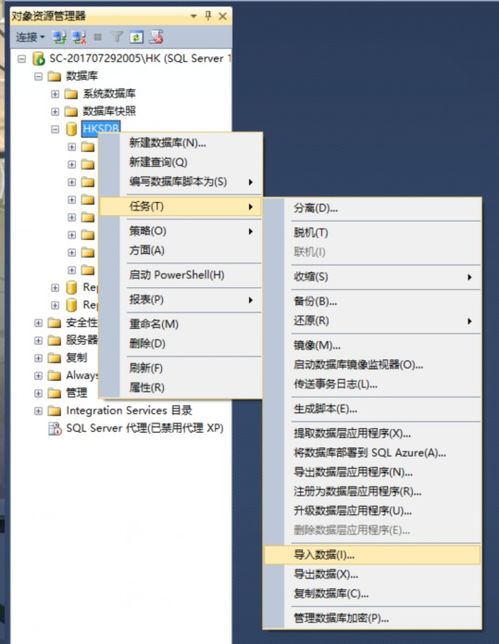Image resolution: width=499 pixels, height=644 pixels.
Task: Click the filter funnel toolbar icon
Action: tap(117, 37)
